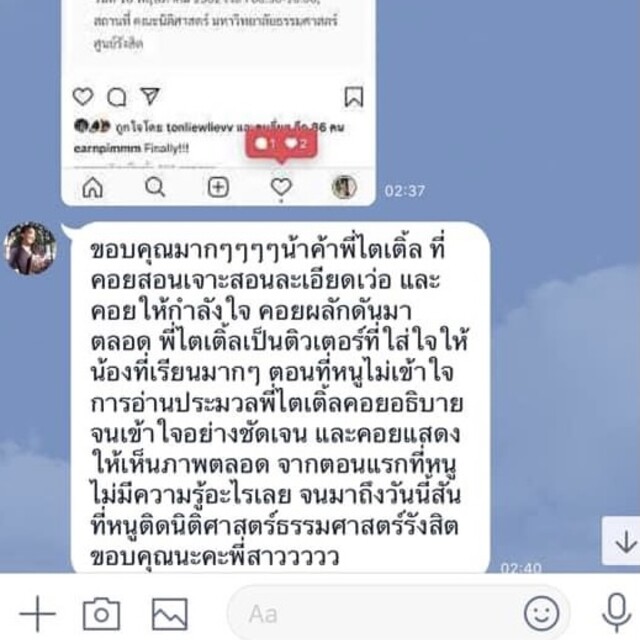Tap the new post plus square icon
The image size is (640, 640).
(218, 187)
